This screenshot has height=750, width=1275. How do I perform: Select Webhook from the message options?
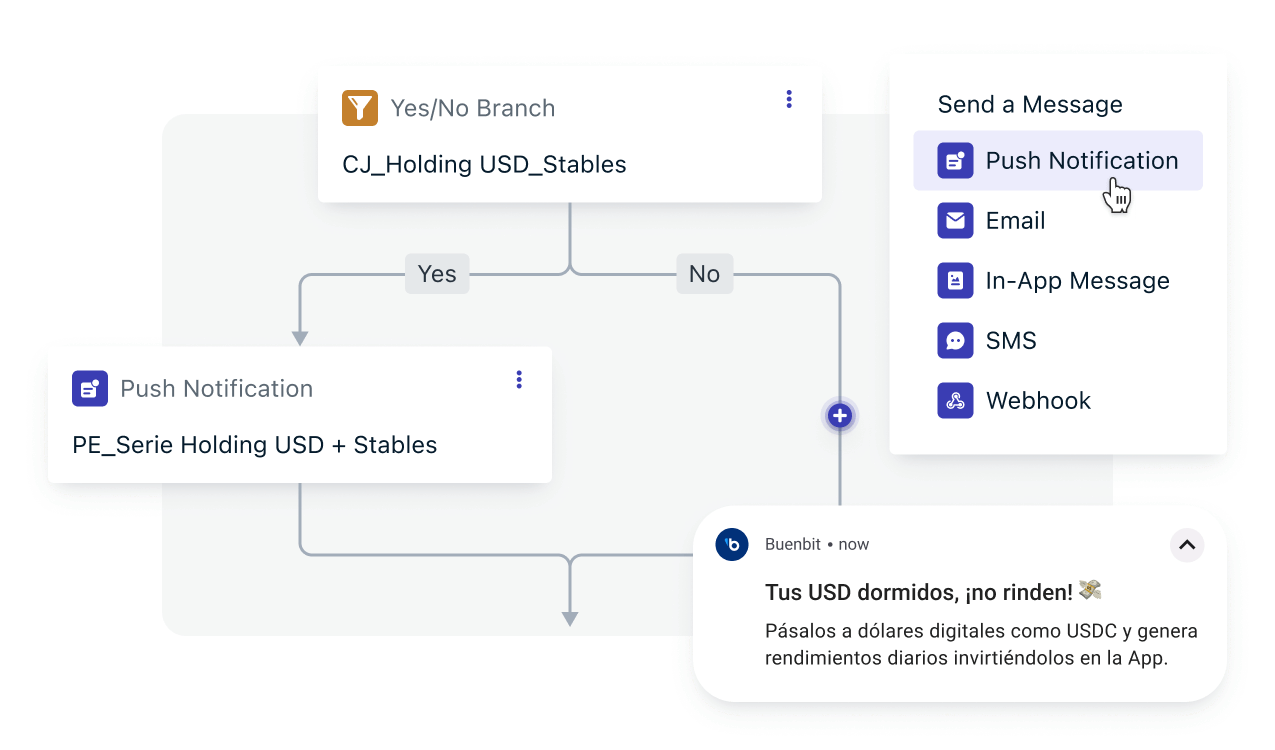[x=1038, y=400]
